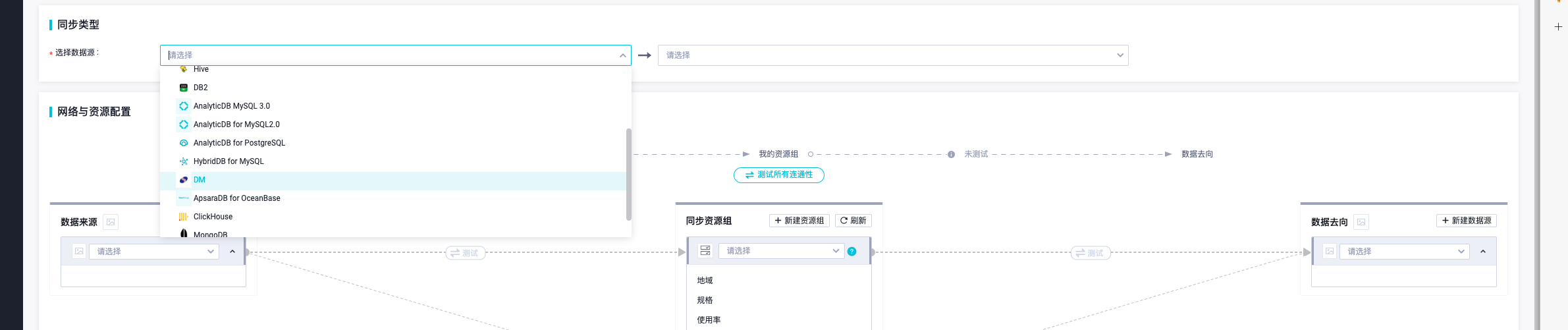The width and height of the screenshot is (1568, 330).
Task: Click image icon beside 数据来源 title
Action: 111,222
